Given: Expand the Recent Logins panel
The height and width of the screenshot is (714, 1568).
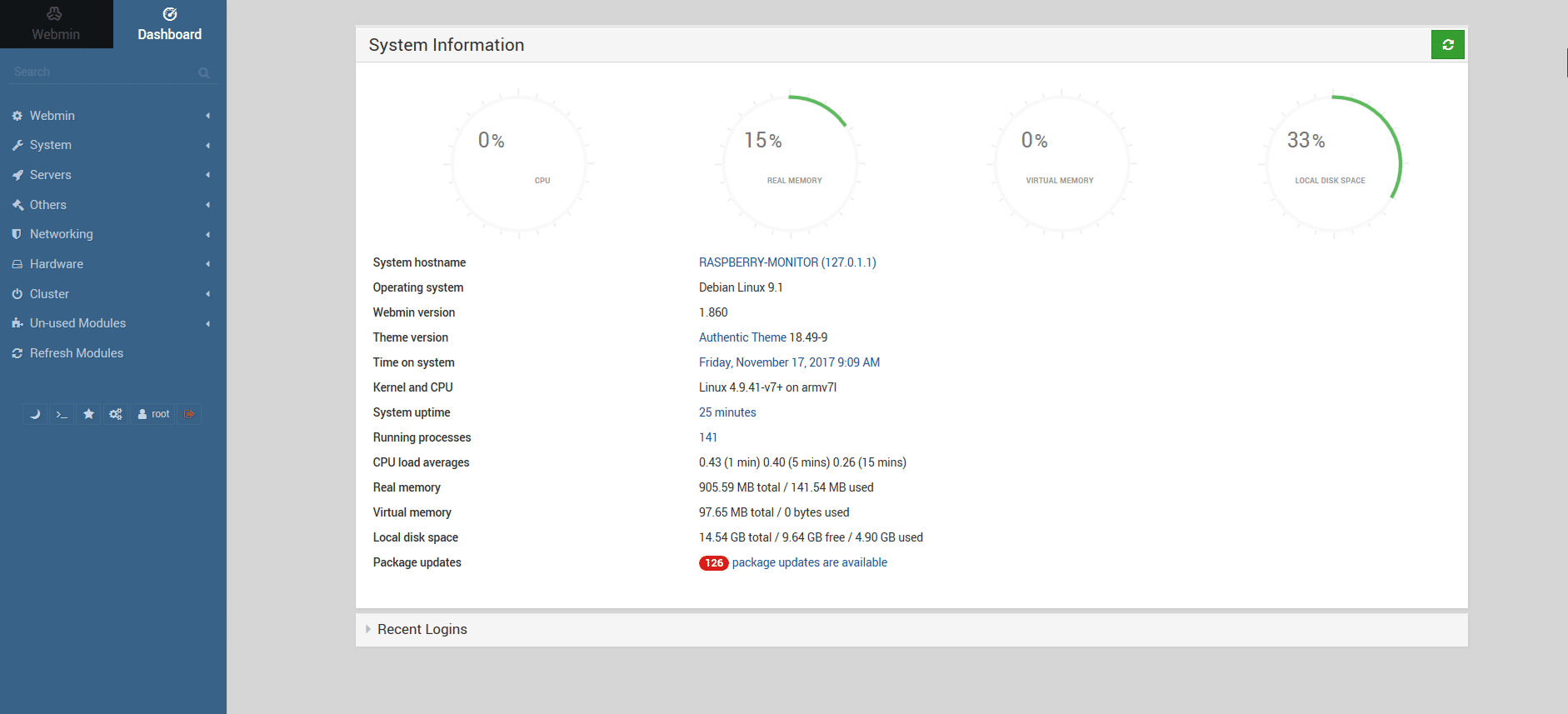Looking at the screenshot, I should 911,630.
